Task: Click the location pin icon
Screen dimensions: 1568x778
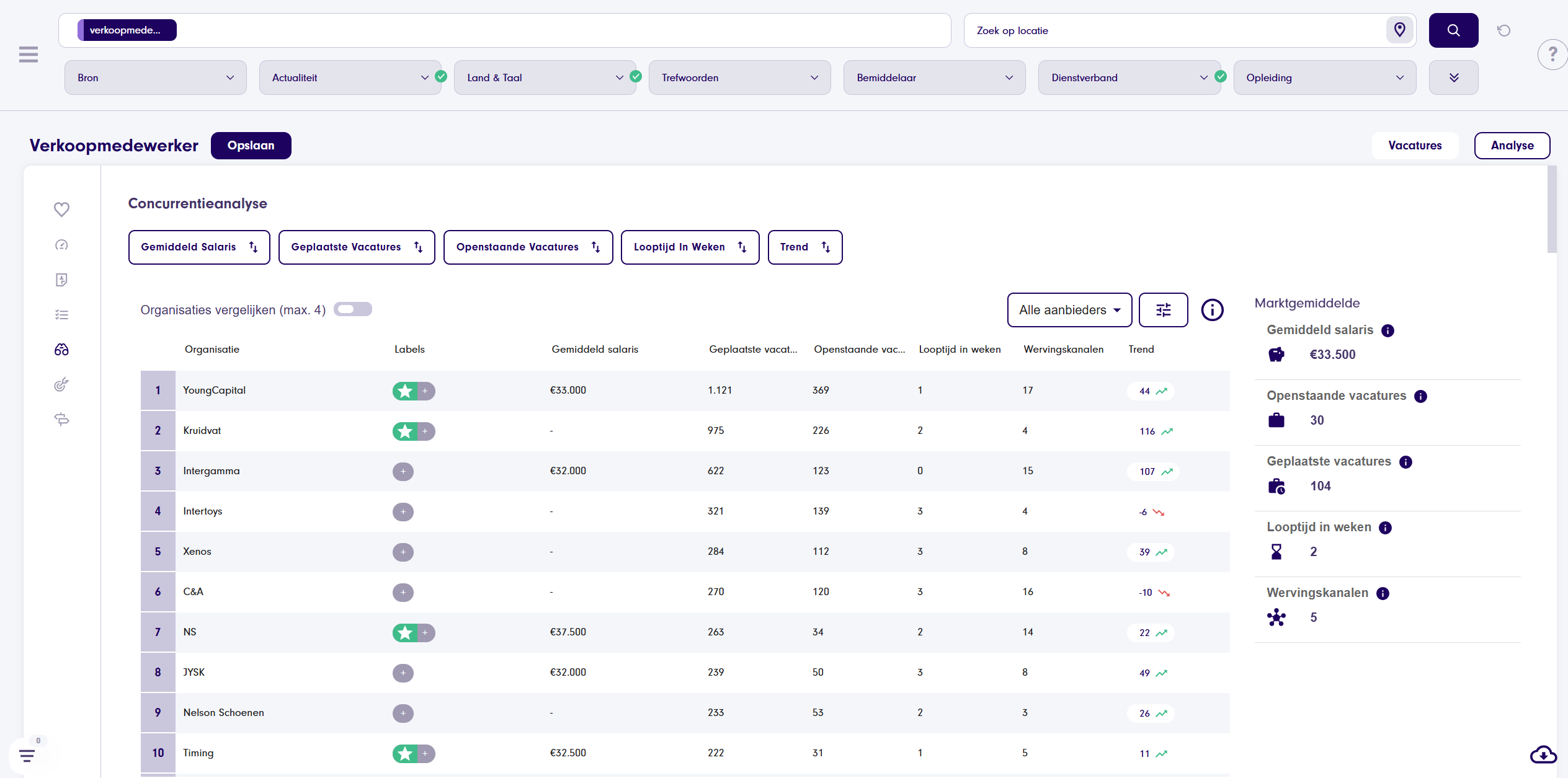Action: point(1399,30)
